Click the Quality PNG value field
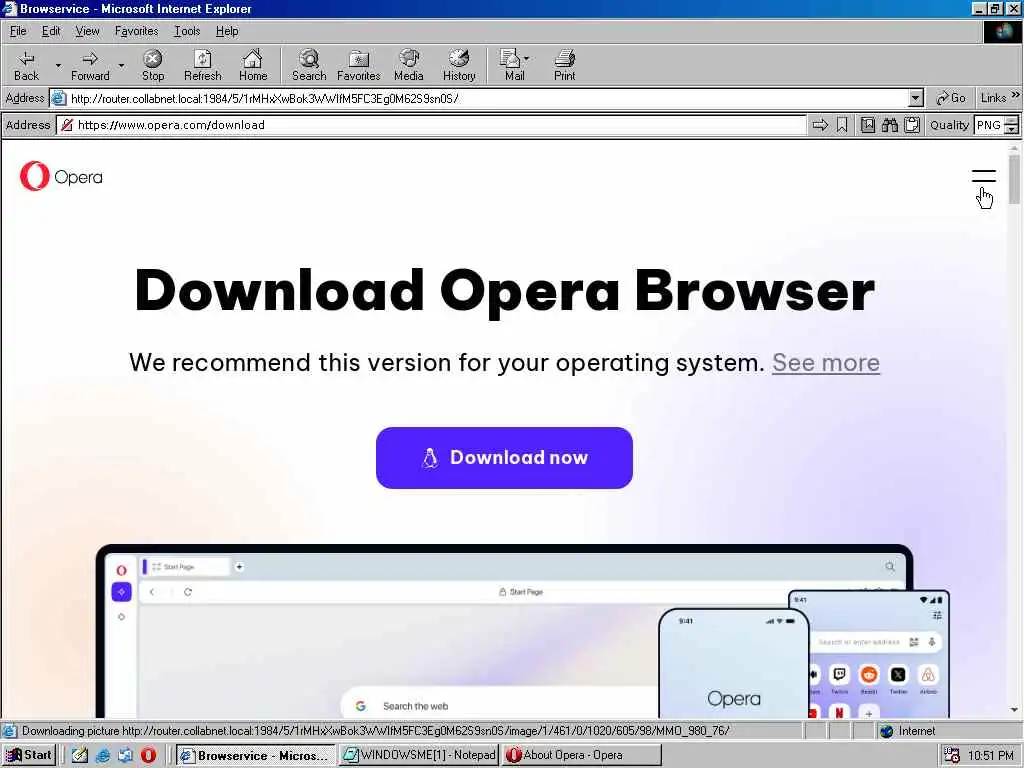Viewport: 1024px width, 768px height. (989, 125)
